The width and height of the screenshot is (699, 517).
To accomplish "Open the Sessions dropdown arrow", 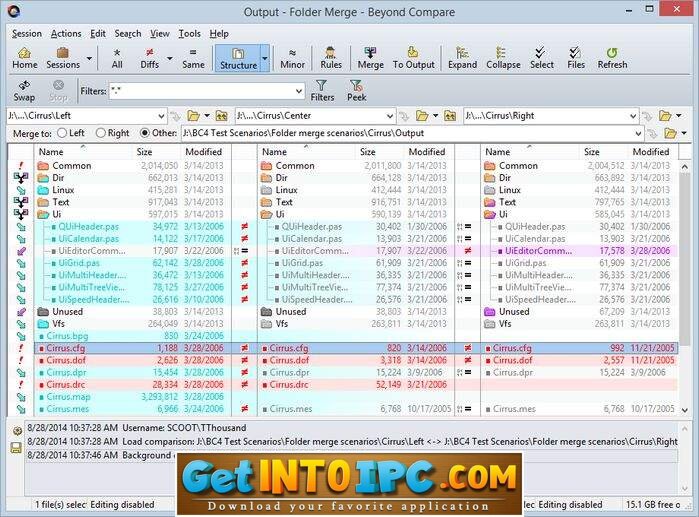I will 89,58.
